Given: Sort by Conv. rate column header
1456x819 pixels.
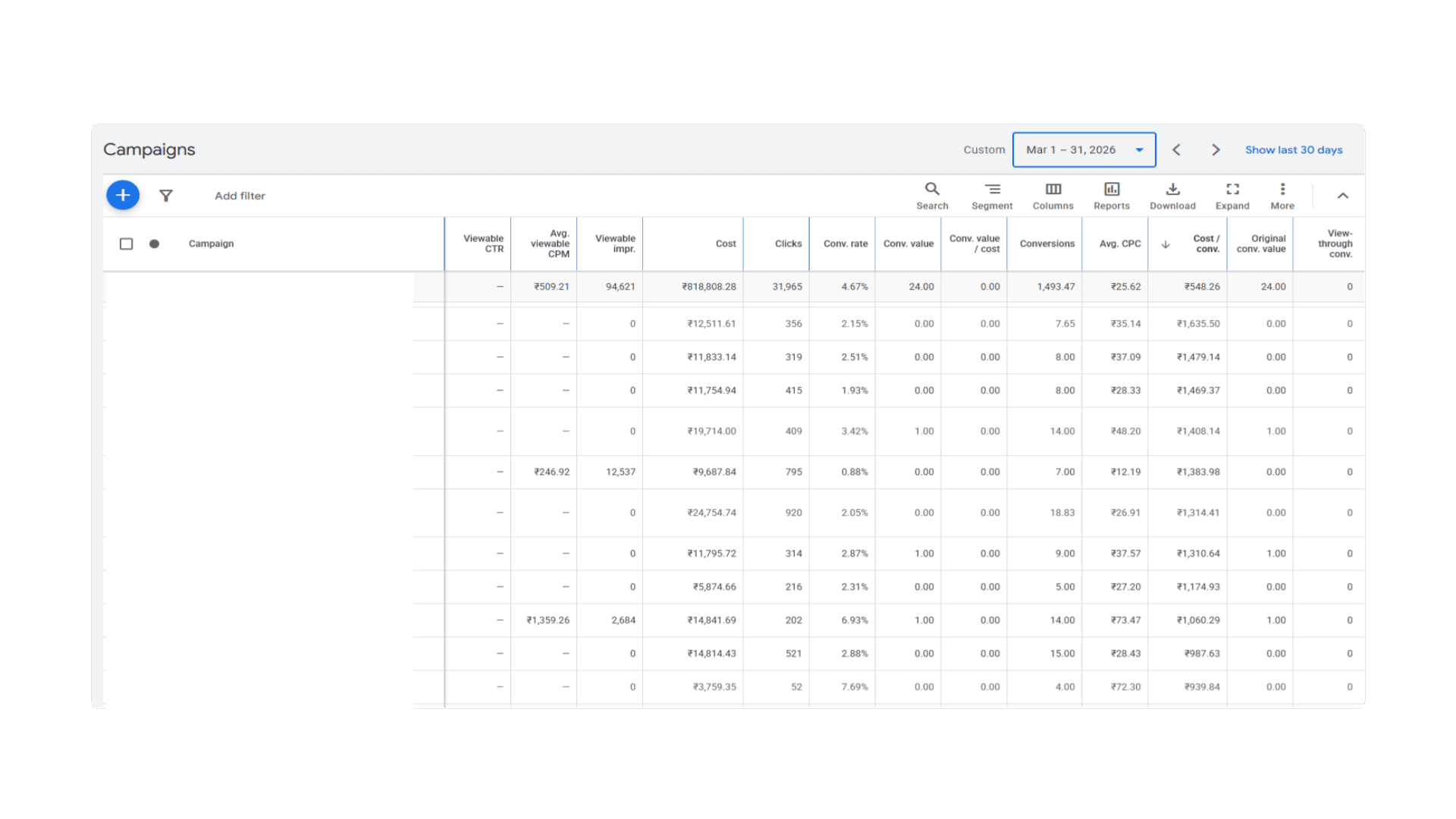Looking at the screenshot, I should click(846, 244).
